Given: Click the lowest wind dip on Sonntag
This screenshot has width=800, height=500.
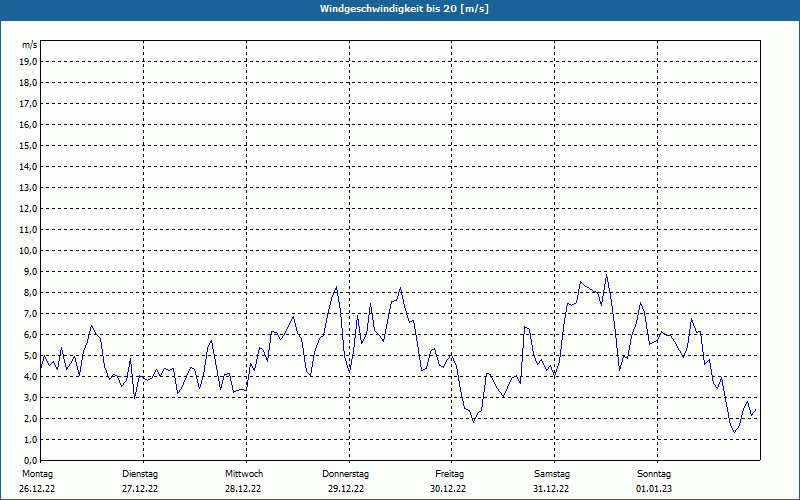Looking at the screenshot, I should (x=735, y=432).
